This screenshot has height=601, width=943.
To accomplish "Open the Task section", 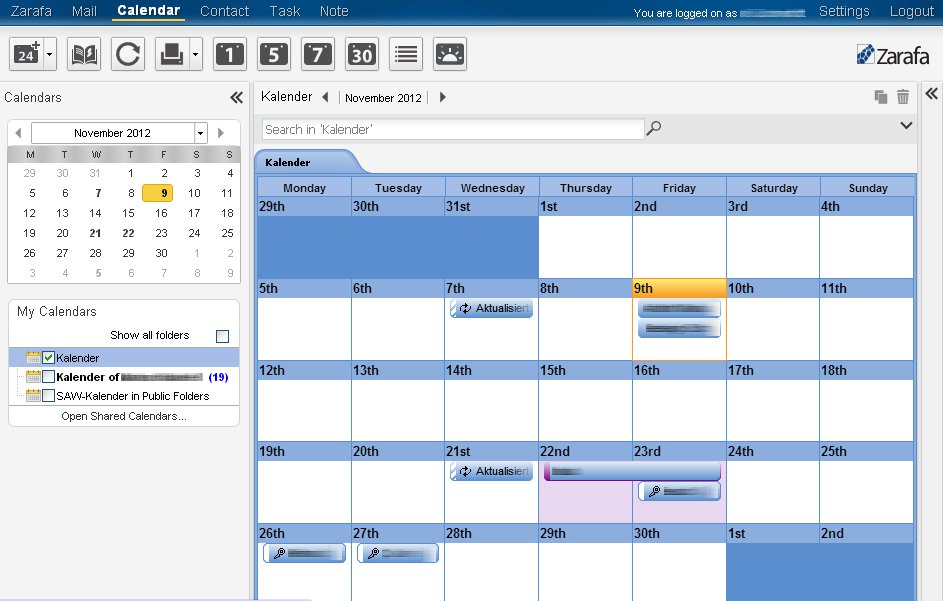I will (x=284, y=11).
